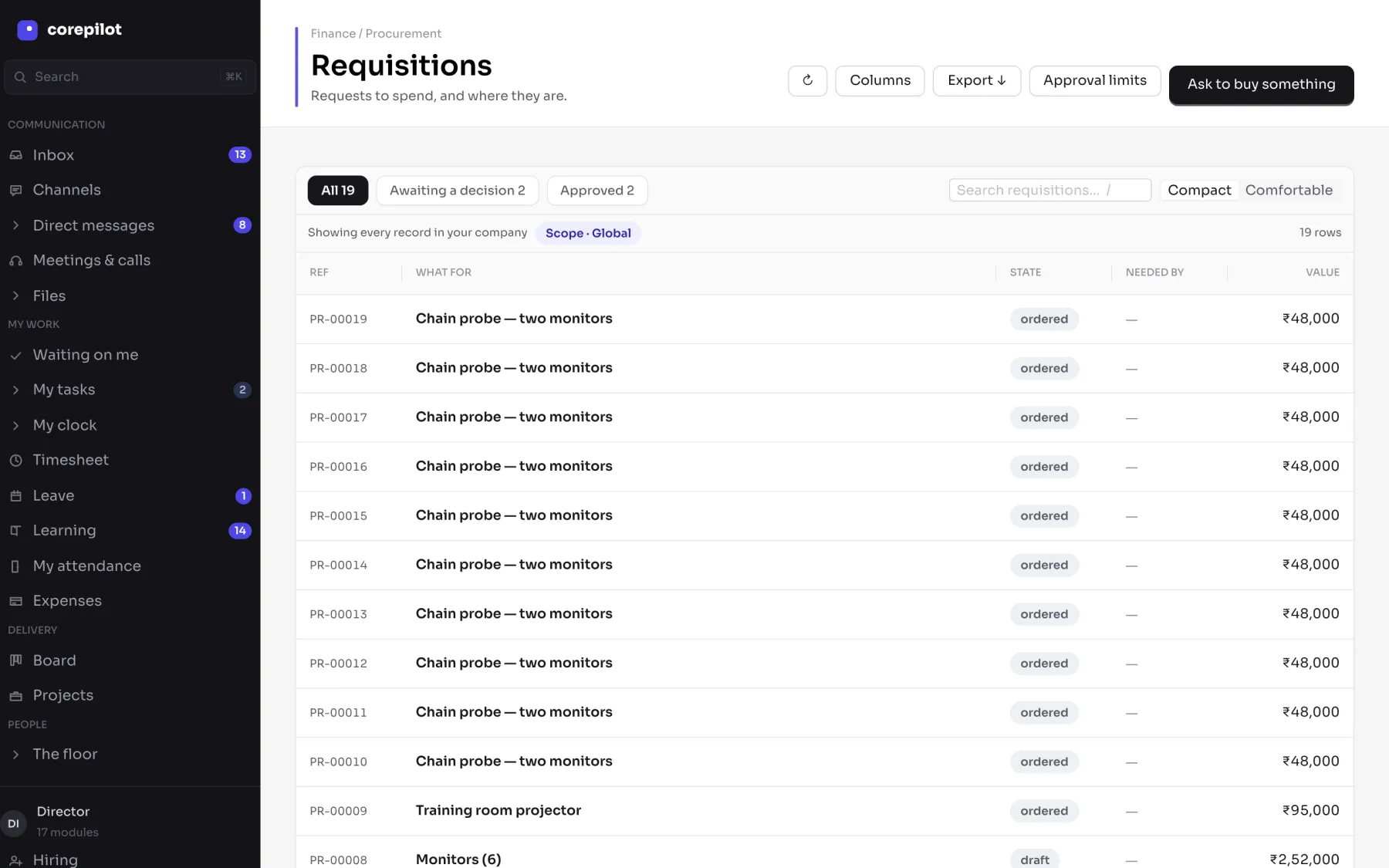Click the Projects briefcase icon

tap(15, 696)
